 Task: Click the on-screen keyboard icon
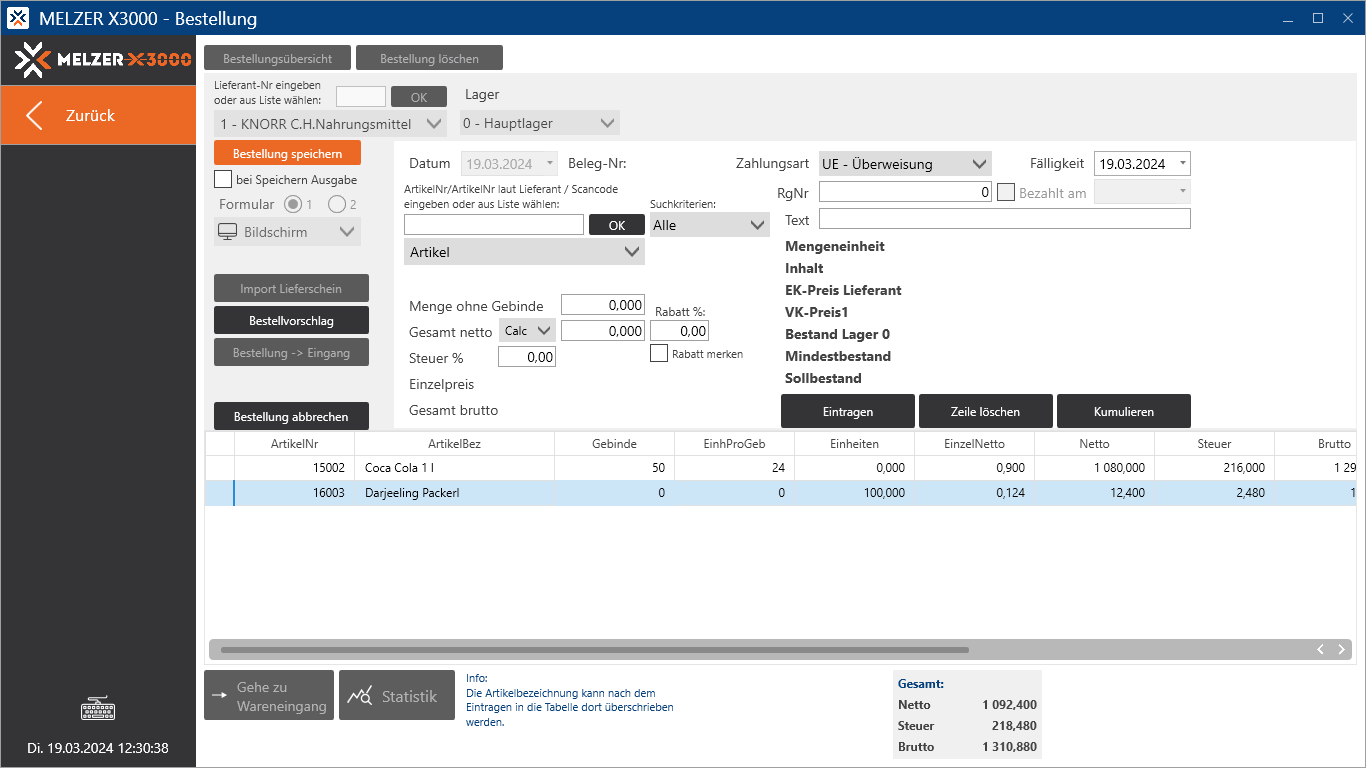(98, 710)
